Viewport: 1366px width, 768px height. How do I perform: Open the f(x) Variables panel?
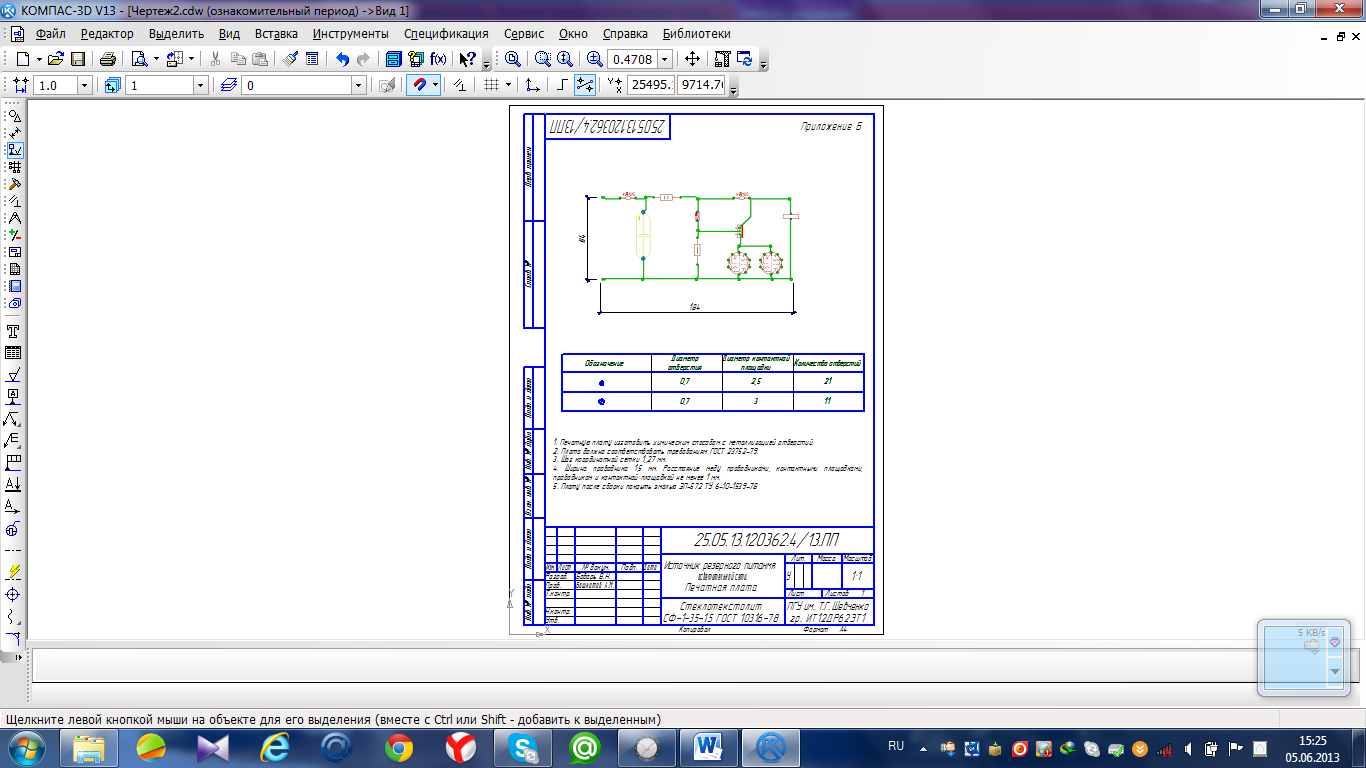(438, 59)
